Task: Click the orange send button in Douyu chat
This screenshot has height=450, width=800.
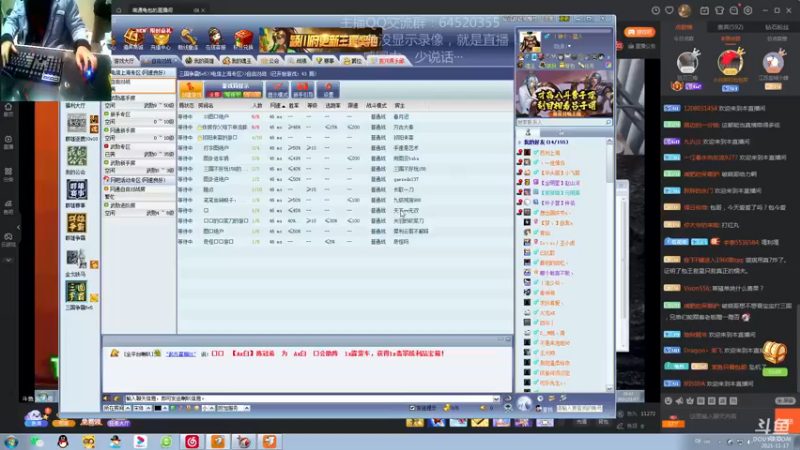Action: click(x=786, y=421)
